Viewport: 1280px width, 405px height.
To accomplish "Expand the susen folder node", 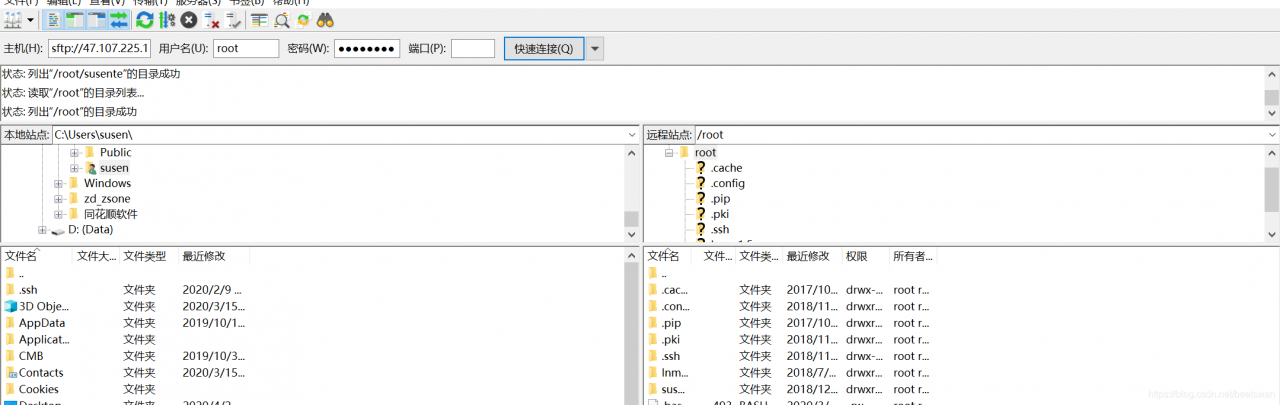I will [x=74, y=168].
